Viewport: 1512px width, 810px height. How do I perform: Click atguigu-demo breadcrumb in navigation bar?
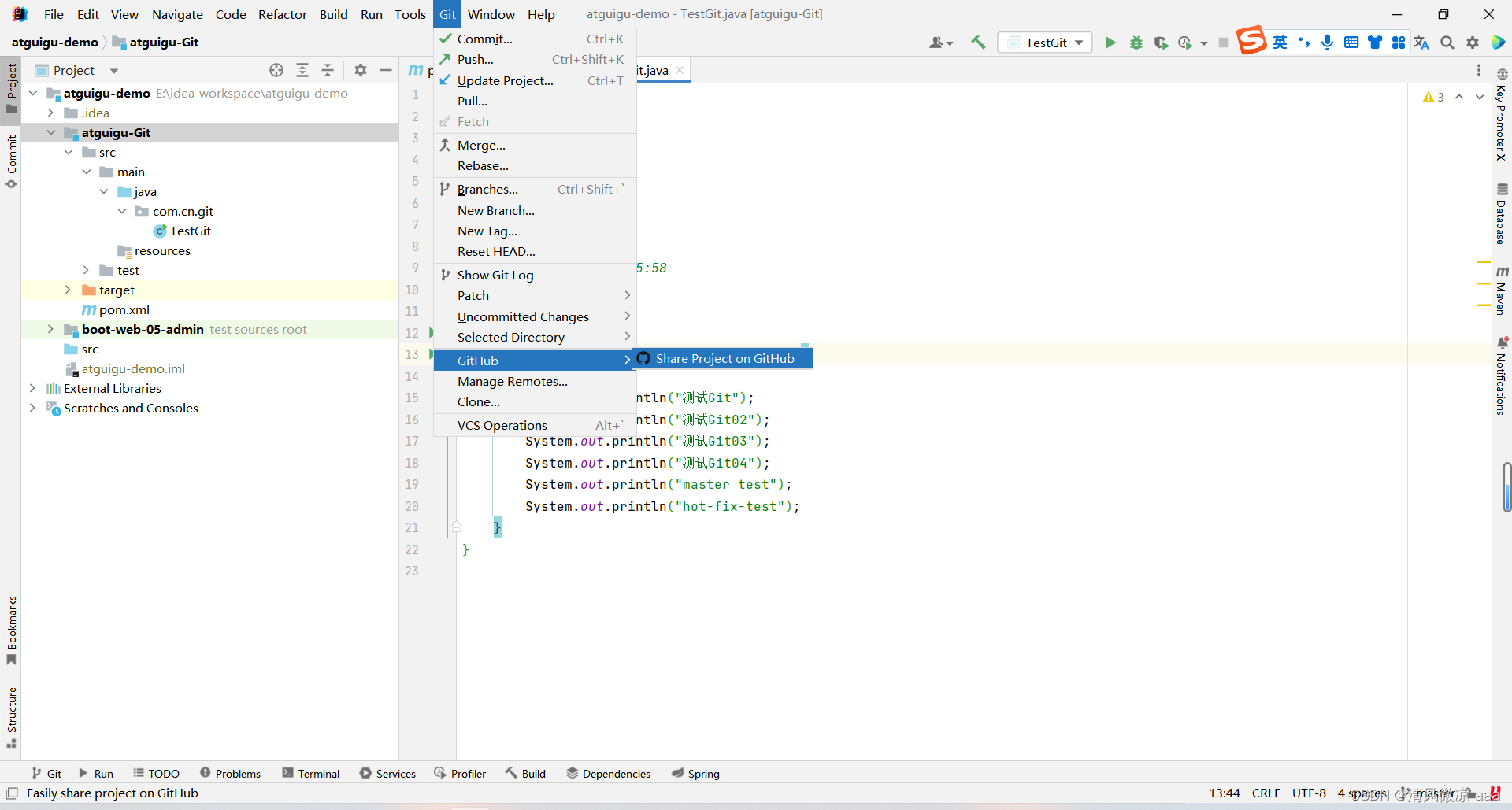tap(54, 43)
